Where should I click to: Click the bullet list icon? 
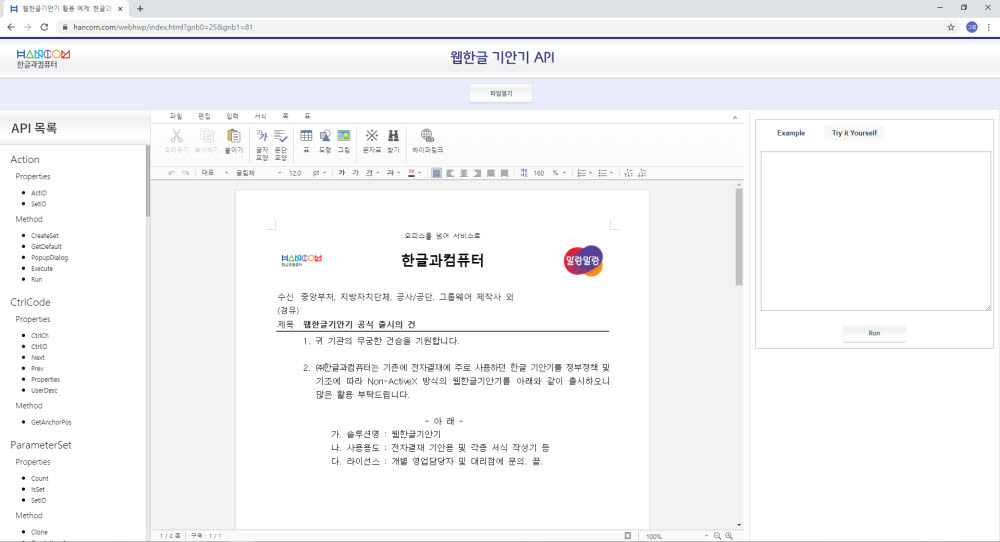(601, 173)
